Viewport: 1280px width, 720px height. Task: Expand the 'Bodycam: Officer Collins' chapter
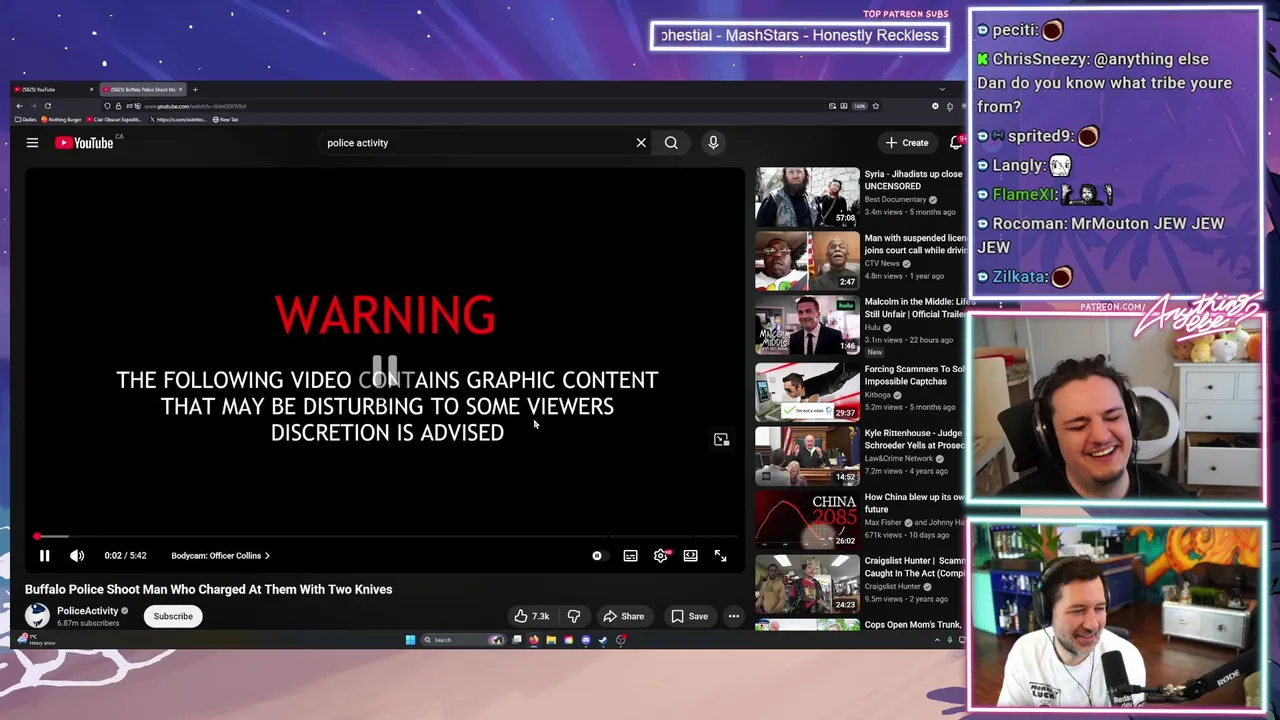pos(220,556)
